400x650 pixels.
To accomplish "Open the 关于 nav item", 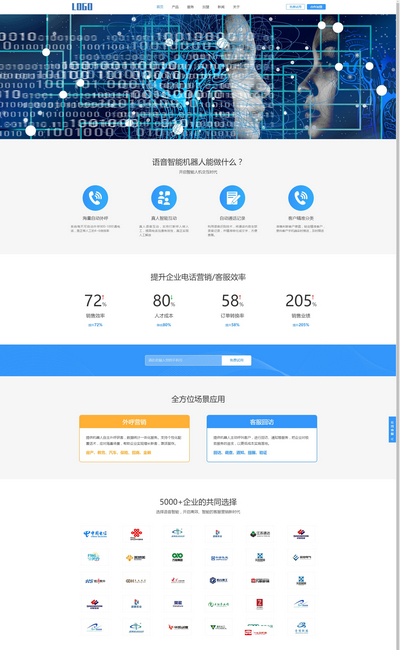I will pos(236,7).
